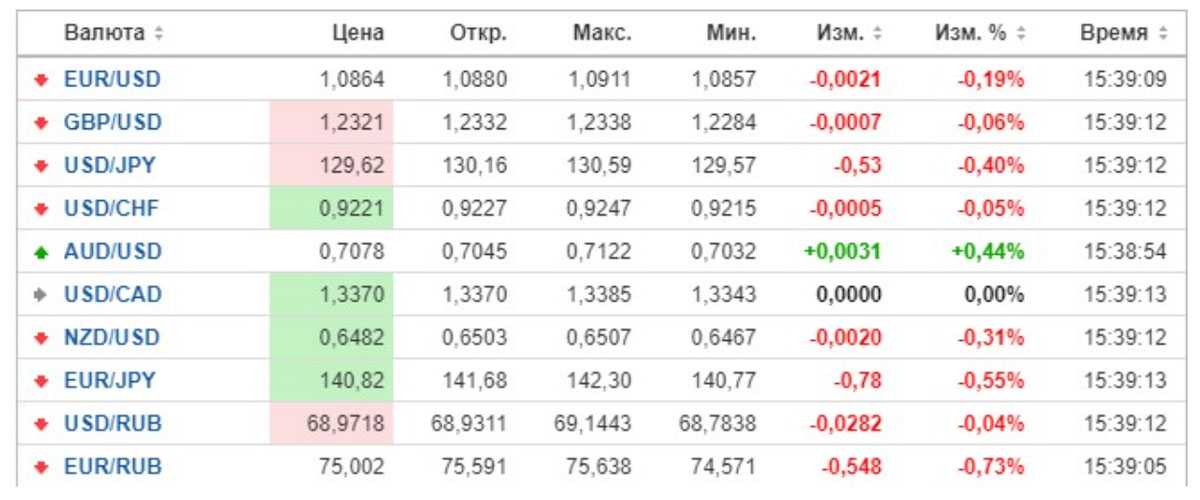The image size is (1200, 500).
Task: Open the USD/CHF currency pair link
Action: [x=112, y=208]
